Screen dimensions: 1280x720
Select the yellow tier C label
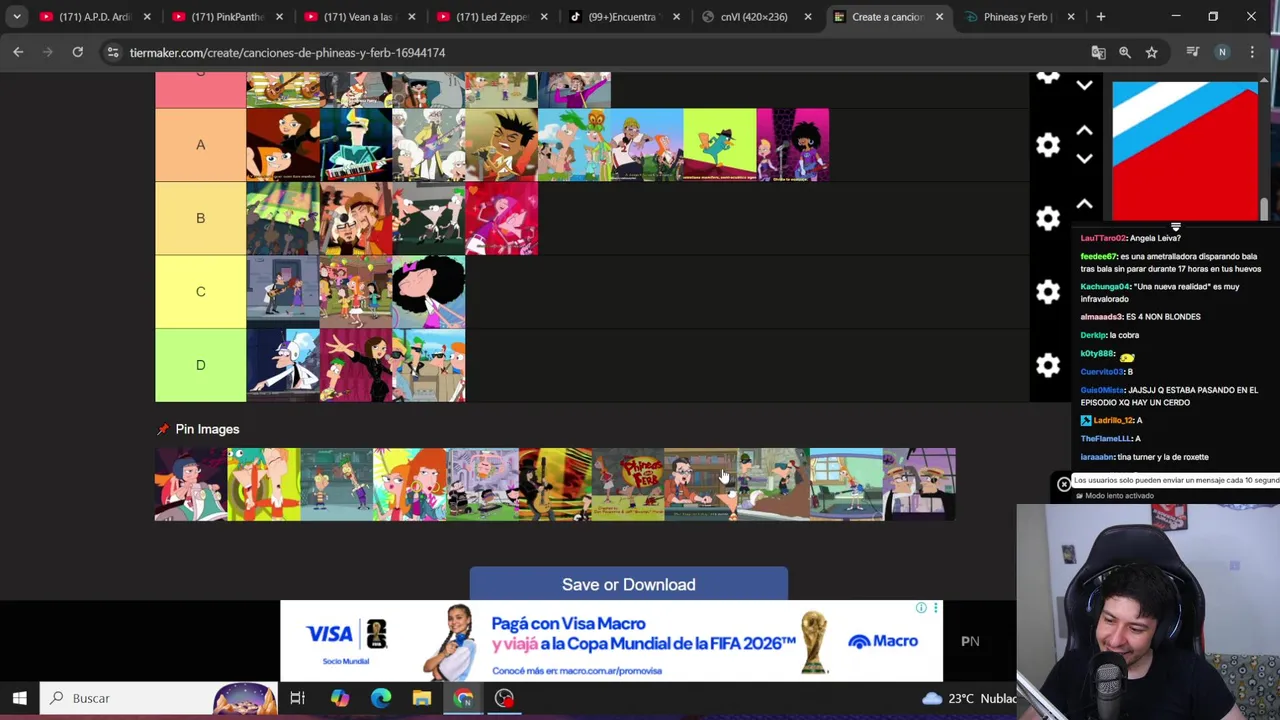click(x=200, y=291)
